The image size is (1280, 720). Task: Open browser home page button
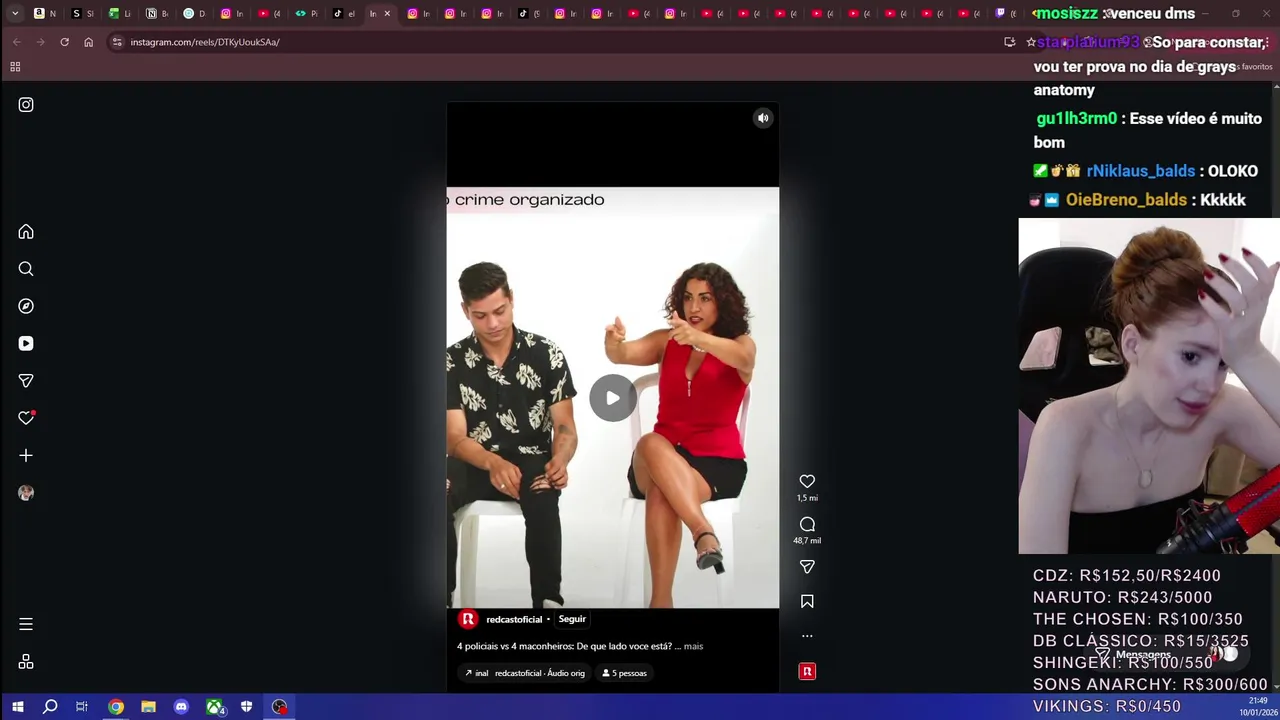point(88,42)
